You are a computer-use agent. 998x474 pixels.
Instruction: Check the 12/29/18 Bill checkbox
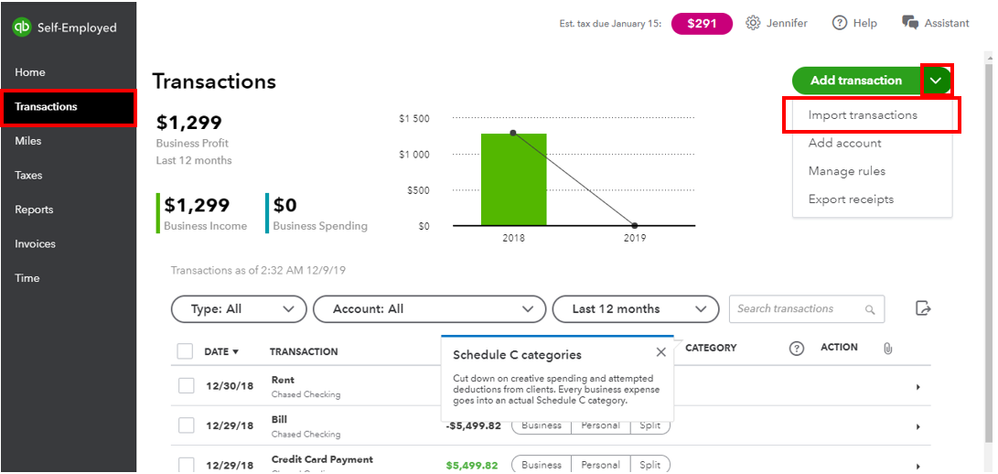(x=186, y=426)
